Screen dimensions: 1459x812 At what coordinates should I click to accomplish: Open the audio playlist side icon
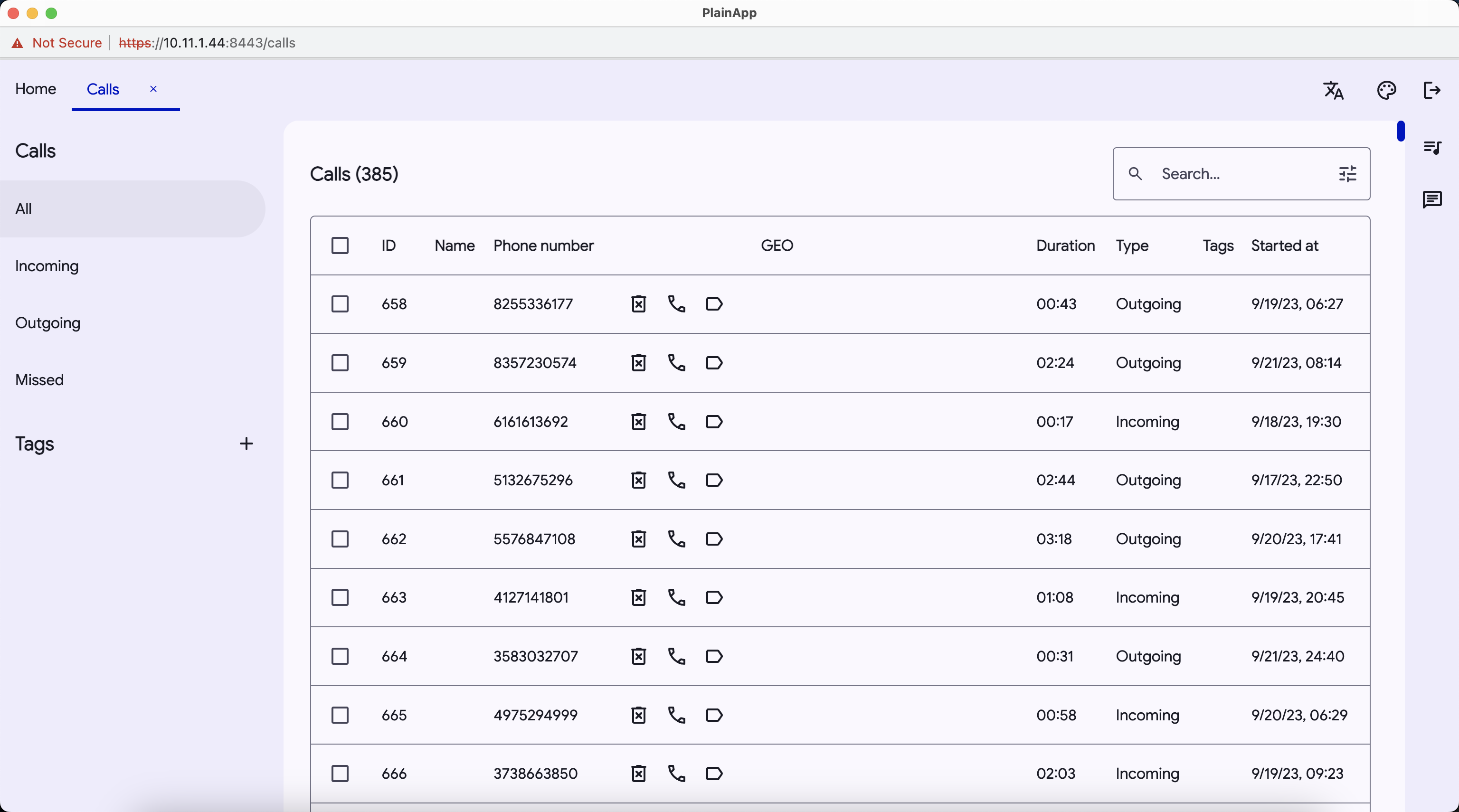pyautogui.click(x=1432, y=148)
